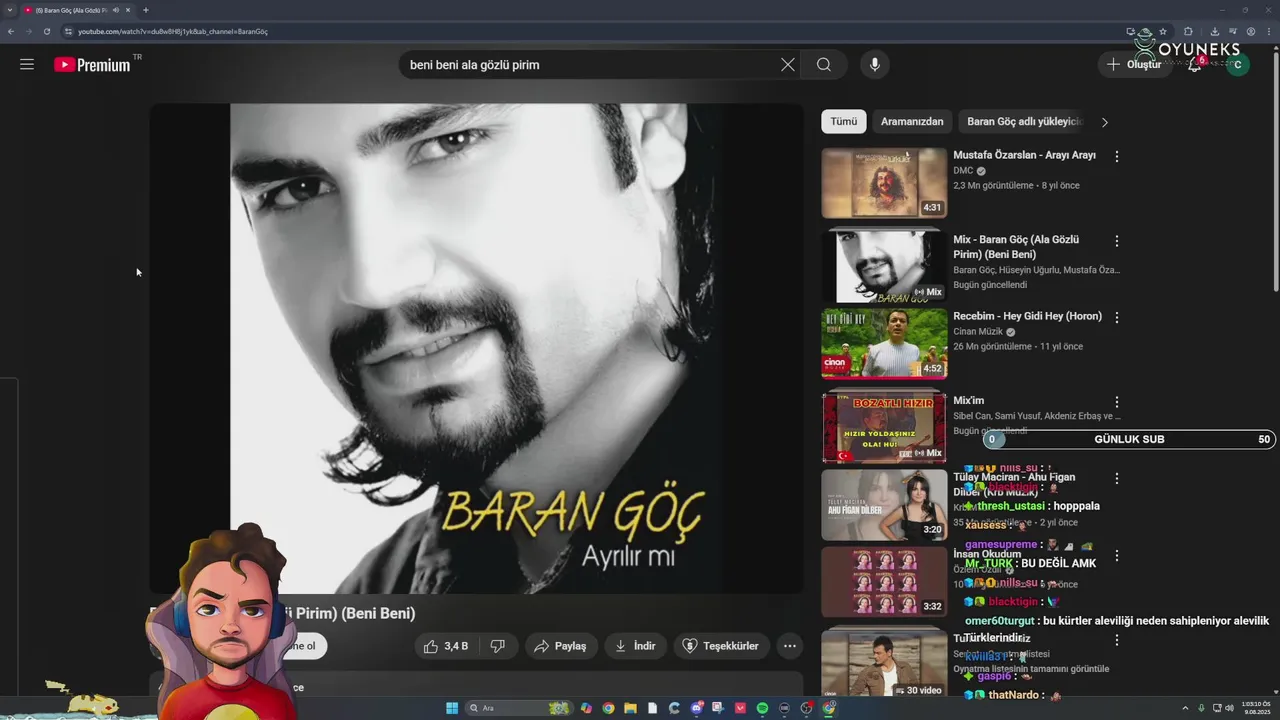Open the notifications bell

[1195, 64]
